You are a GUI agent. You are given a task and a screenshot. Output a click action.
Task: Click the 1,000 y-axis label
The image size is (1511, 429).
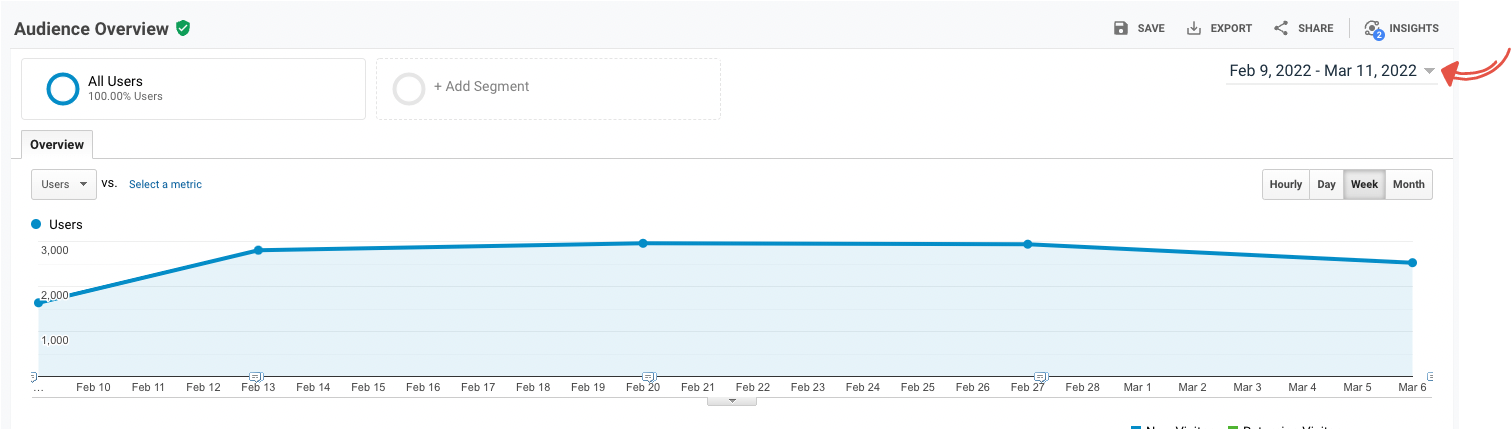54,340
